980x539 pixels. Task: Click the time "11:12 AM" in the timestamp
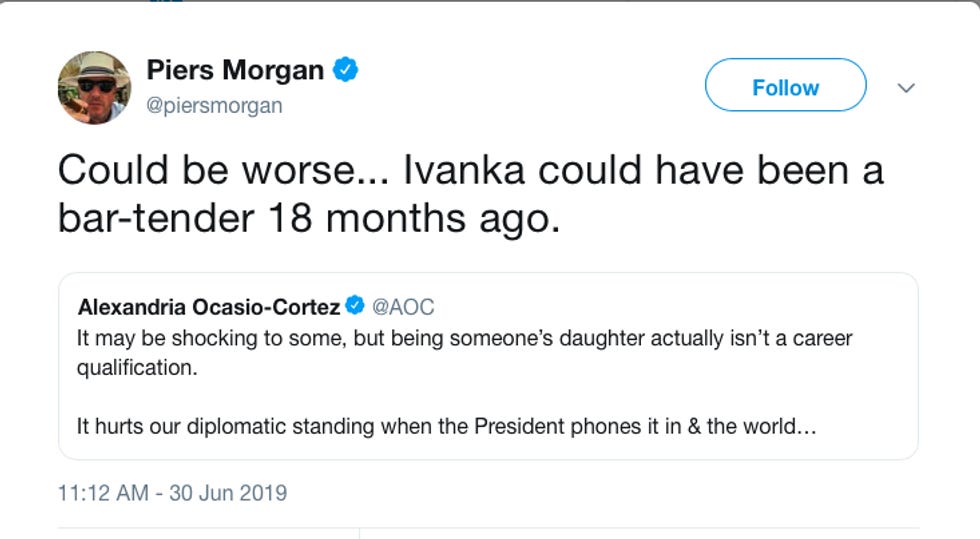101,493
